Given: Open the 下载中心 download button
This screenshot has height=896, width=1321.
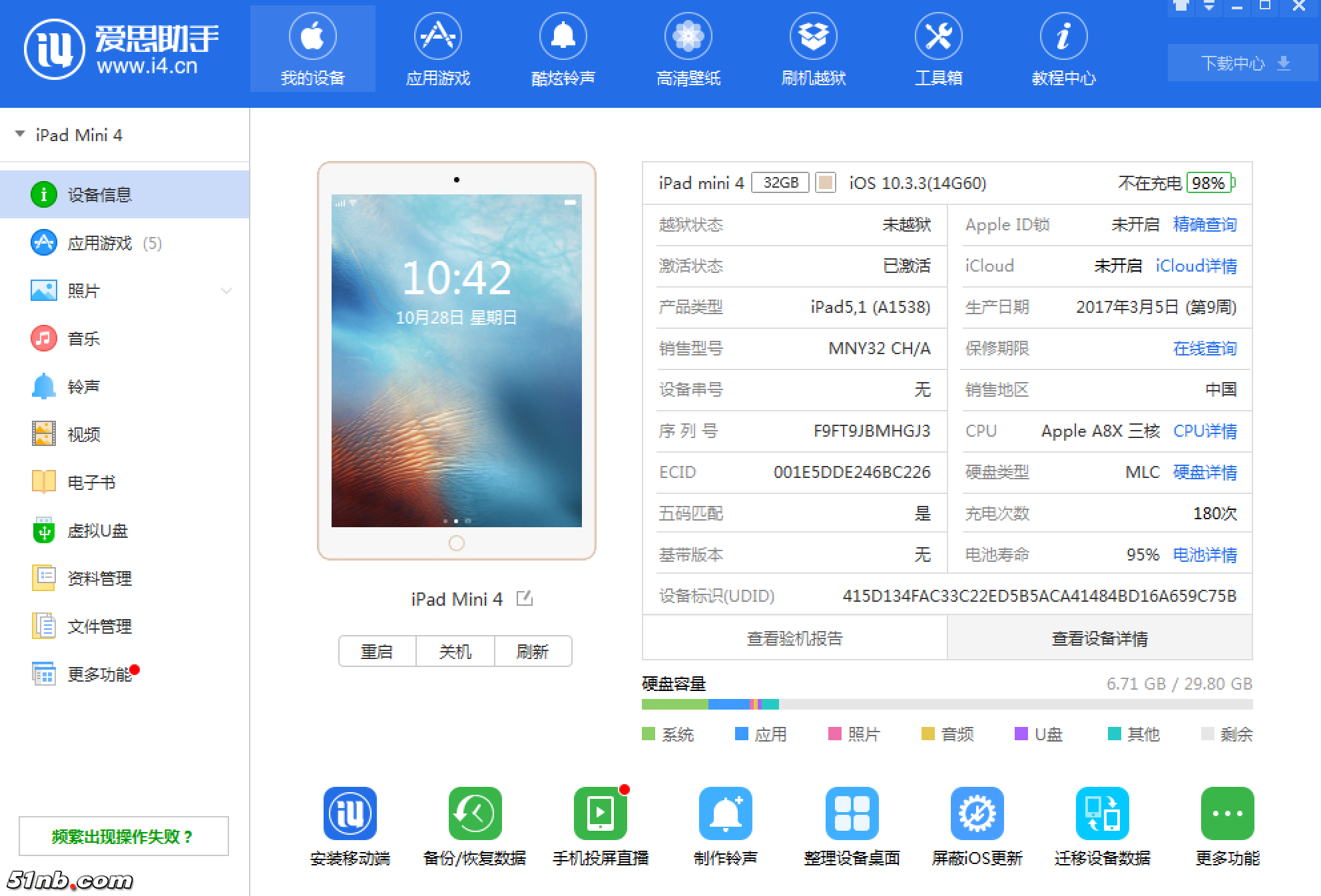Looking at the screenshot, I should pyautogui.click(x=1242, y=63).
